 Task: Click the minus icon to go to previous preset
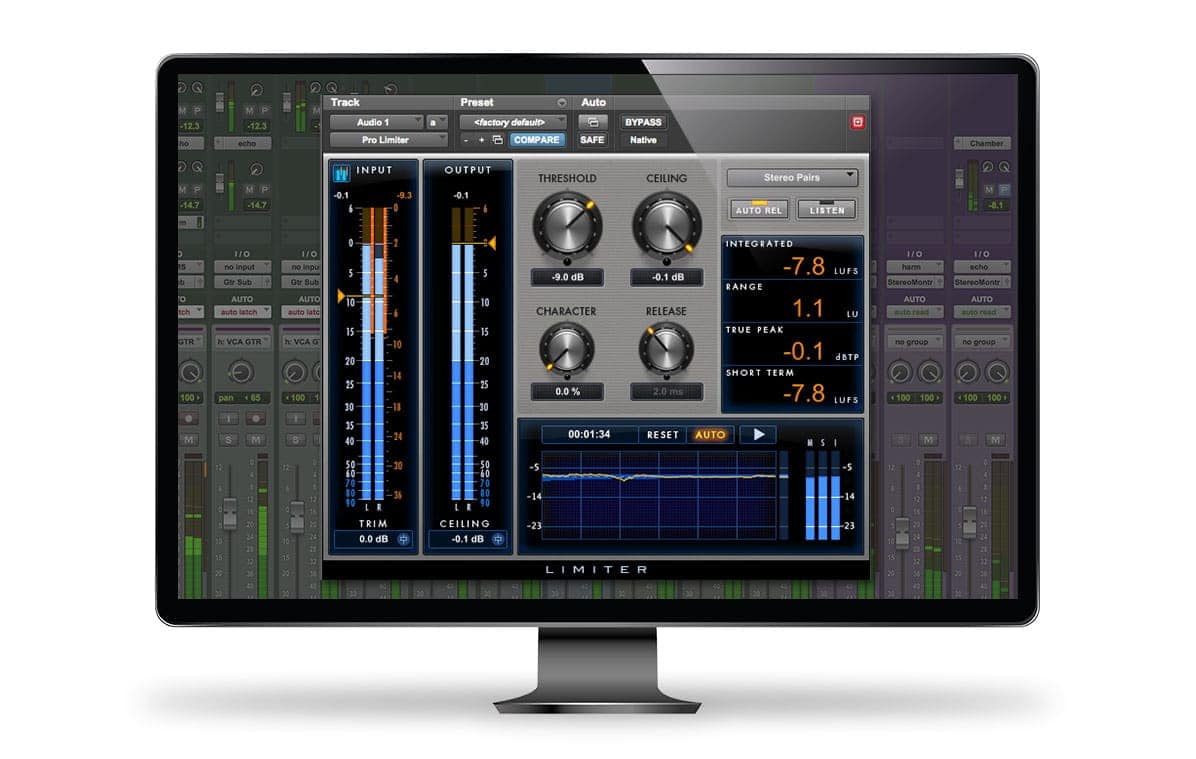466,139
